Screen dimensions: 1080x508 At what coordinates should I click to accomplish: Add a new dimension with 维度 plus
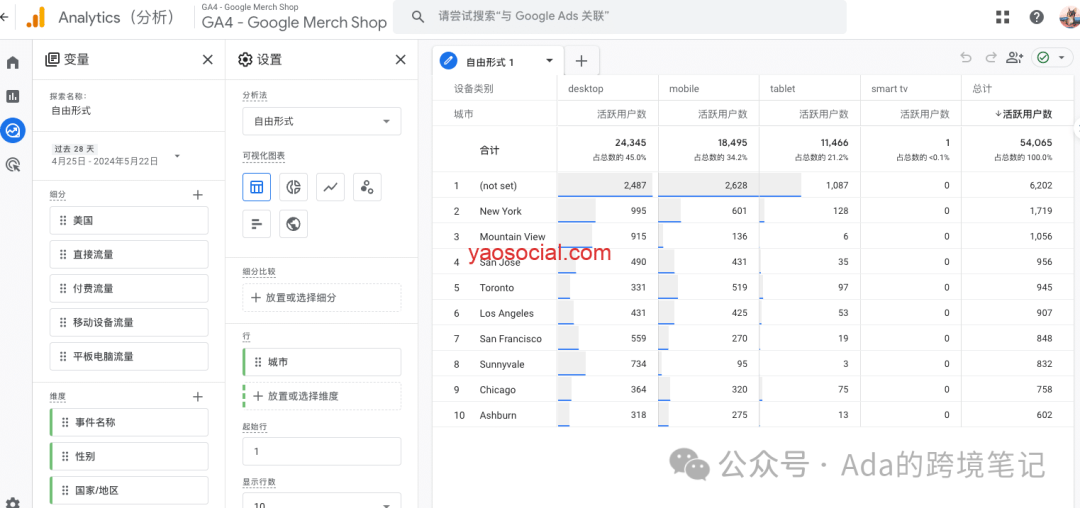pyautogui.click(x=198, y=396)
